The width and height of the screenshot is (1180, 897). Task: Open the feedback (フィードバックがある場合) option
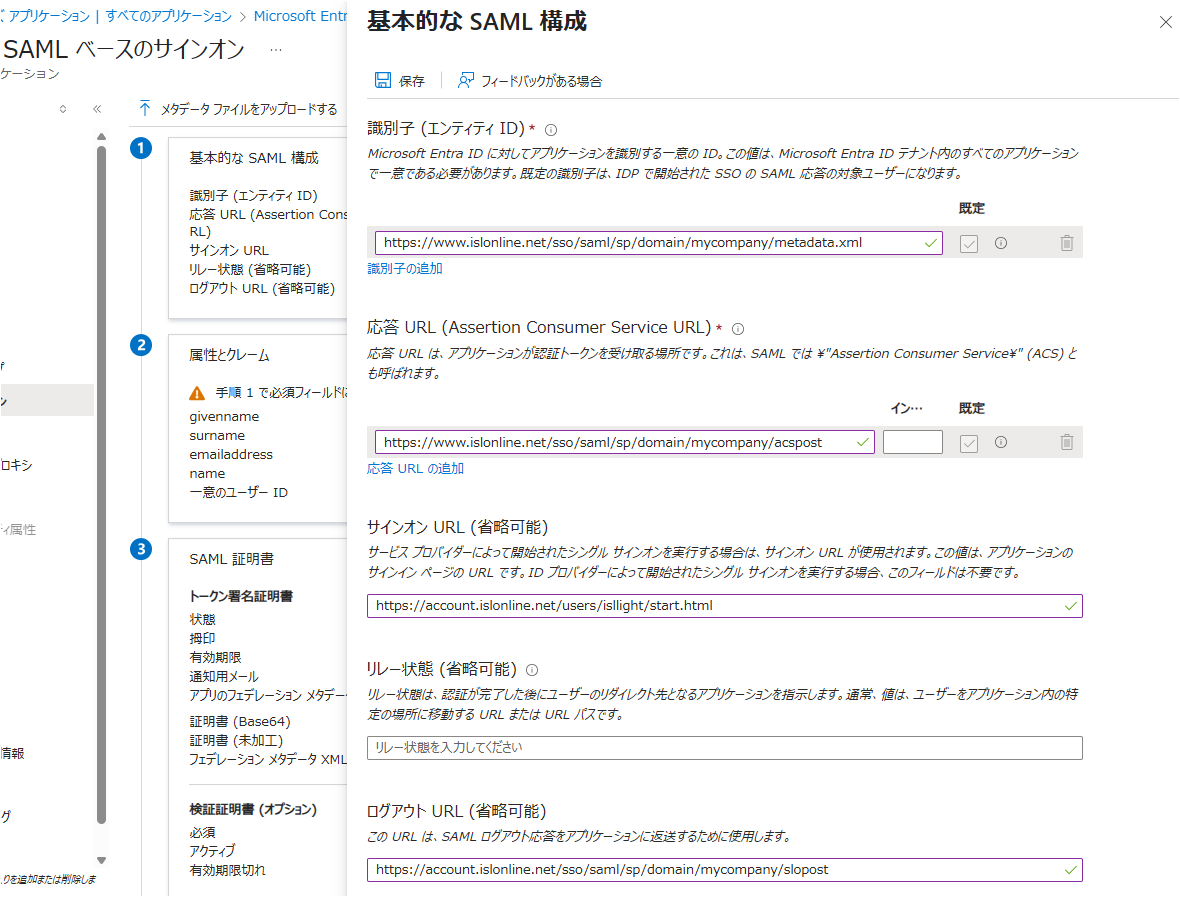pos(530,81)
